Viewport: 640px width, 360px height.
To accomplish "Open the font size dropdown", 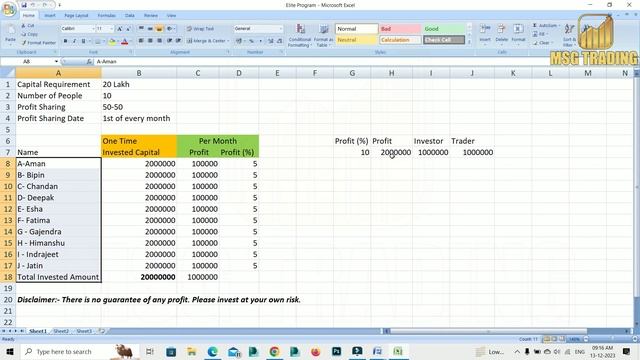I will (112, 29).
